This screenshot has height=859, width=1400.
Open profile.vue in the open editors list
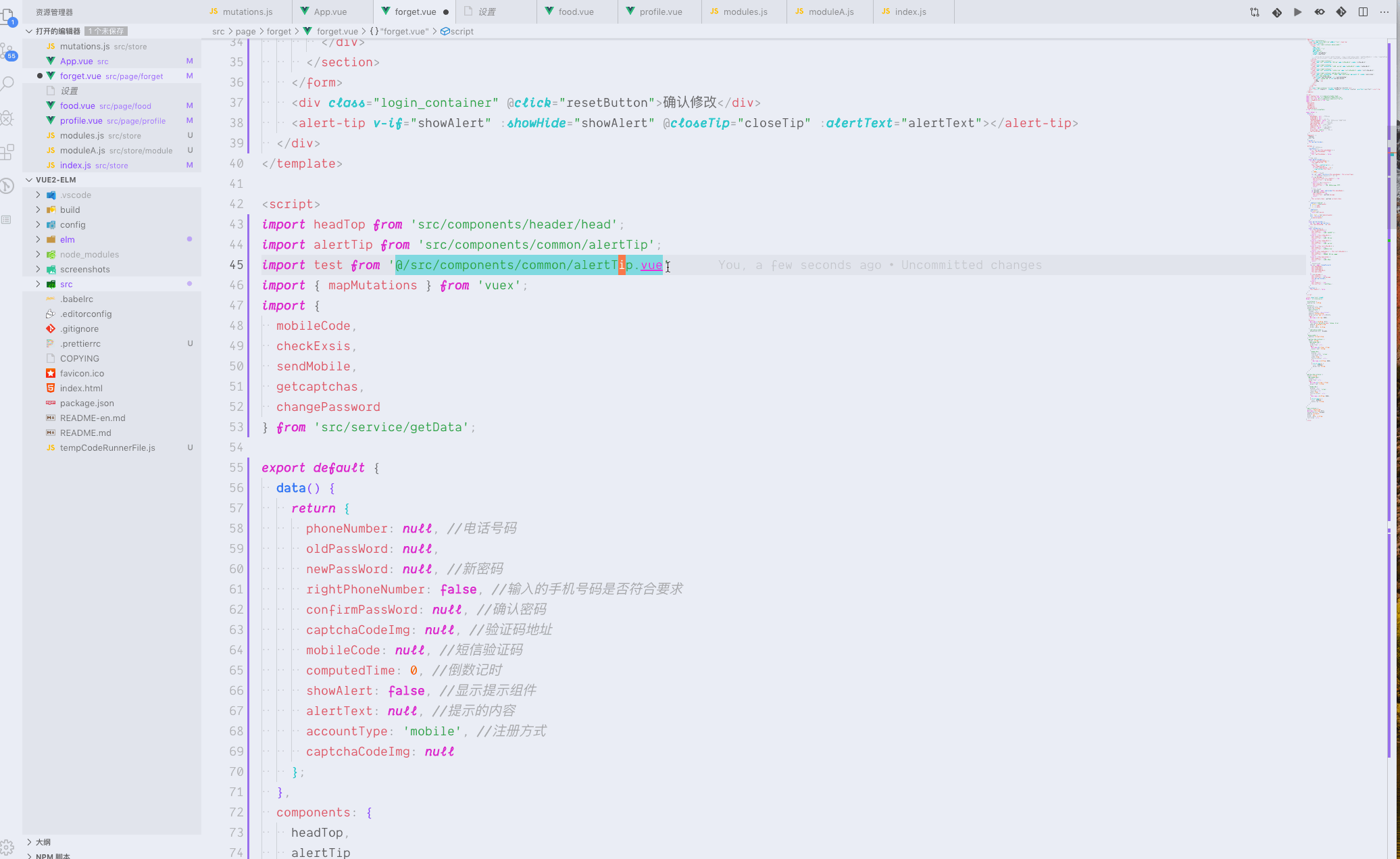click(81, 120)
